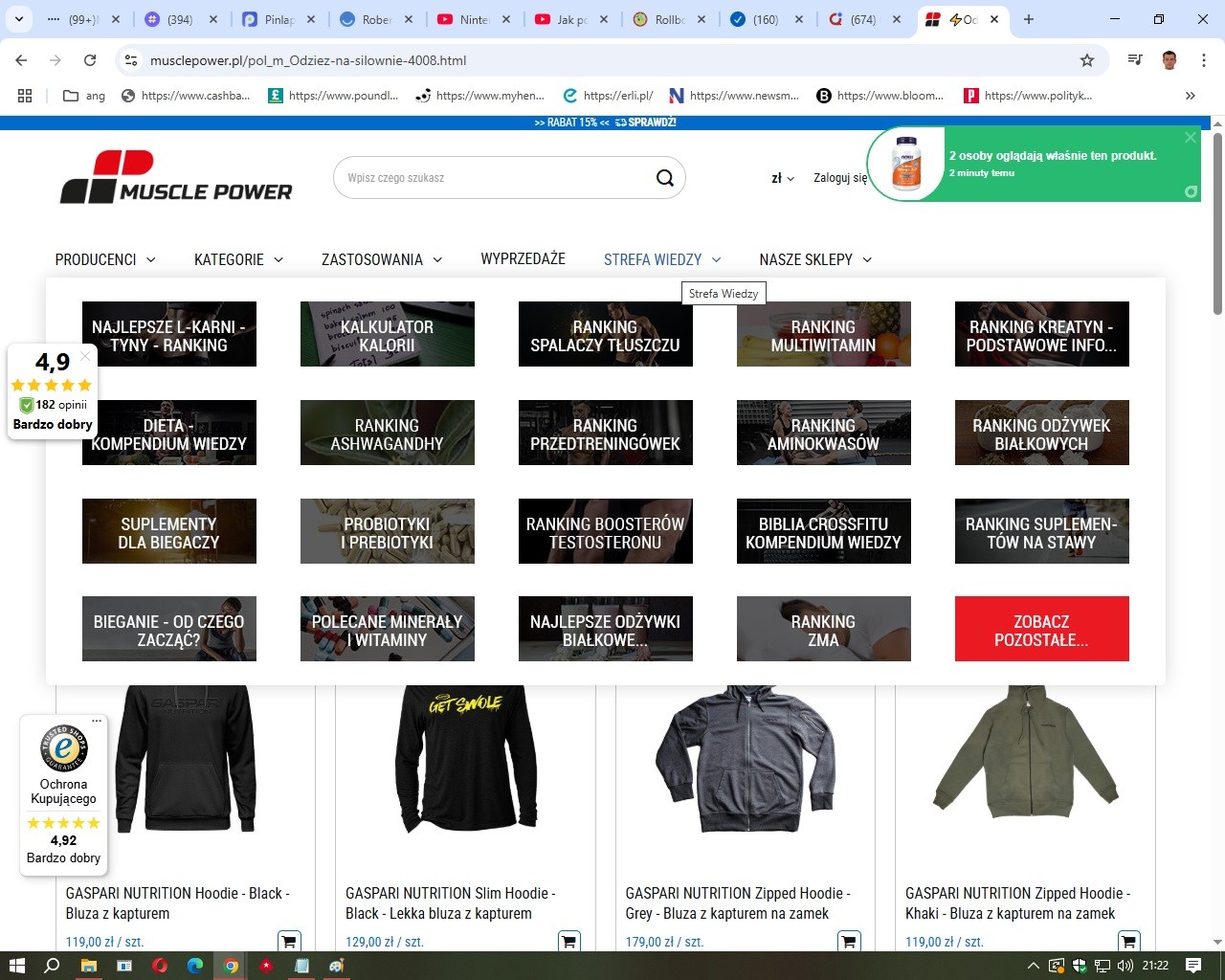Open the zł currency dropdown
The image size is (1225, 980).
[x=781, y=178]
